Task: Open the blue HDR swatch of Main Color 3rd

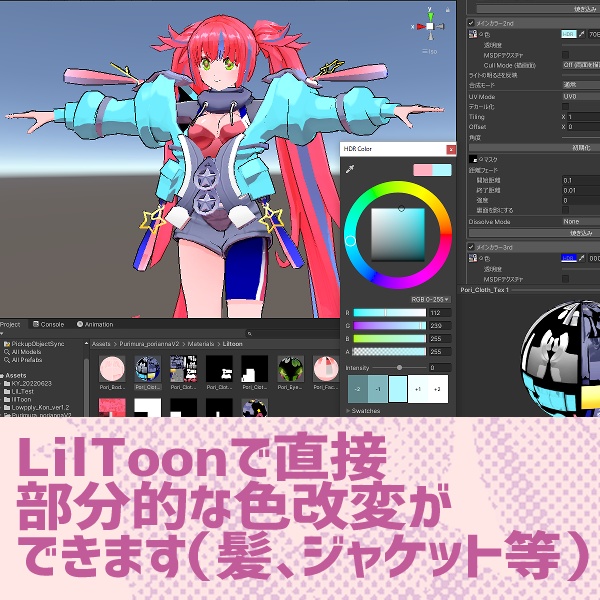Action: click(569, 258)
